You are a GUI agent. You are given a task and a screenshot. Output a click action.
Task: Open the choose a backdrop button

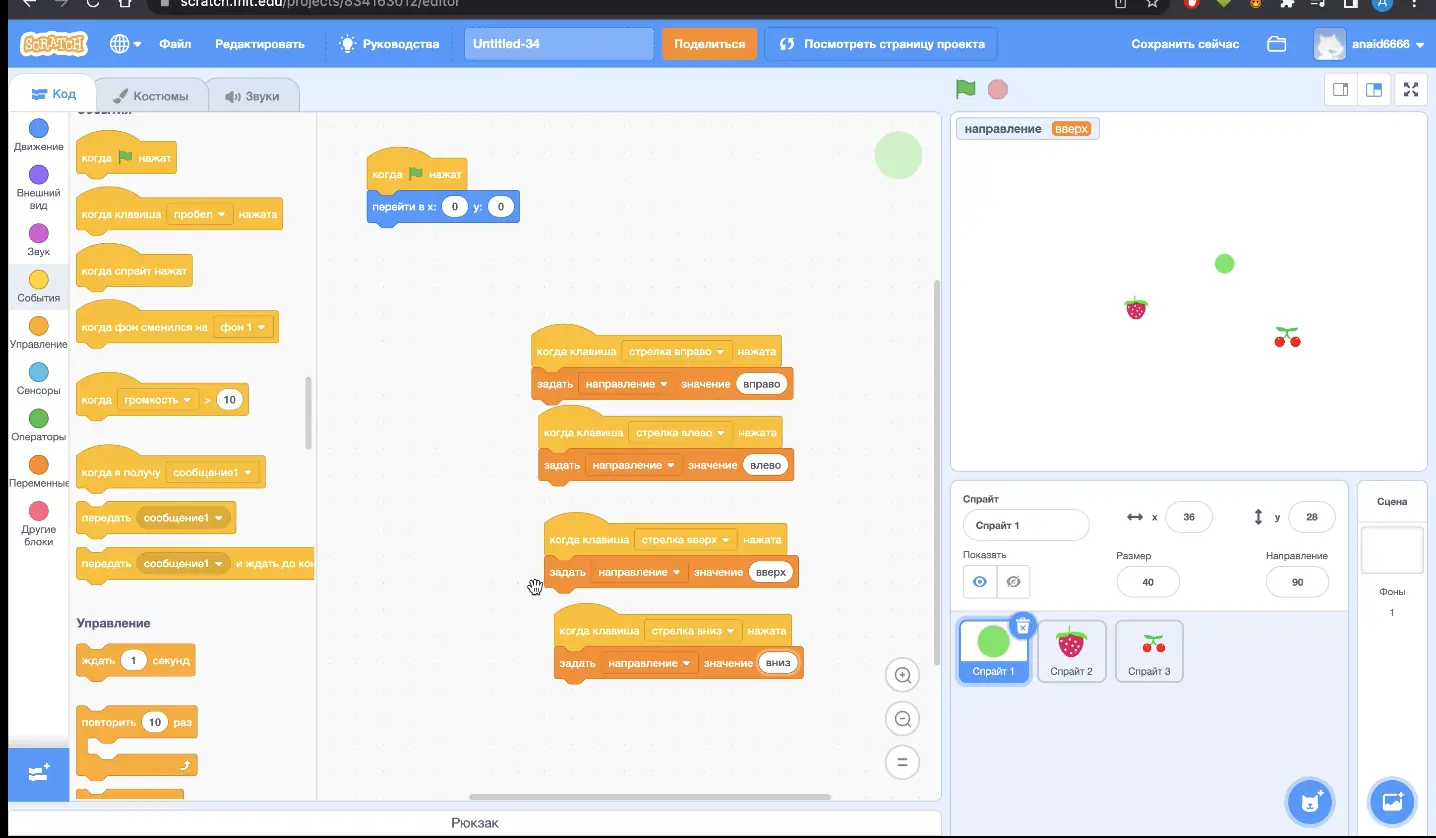click(1392, 801)
